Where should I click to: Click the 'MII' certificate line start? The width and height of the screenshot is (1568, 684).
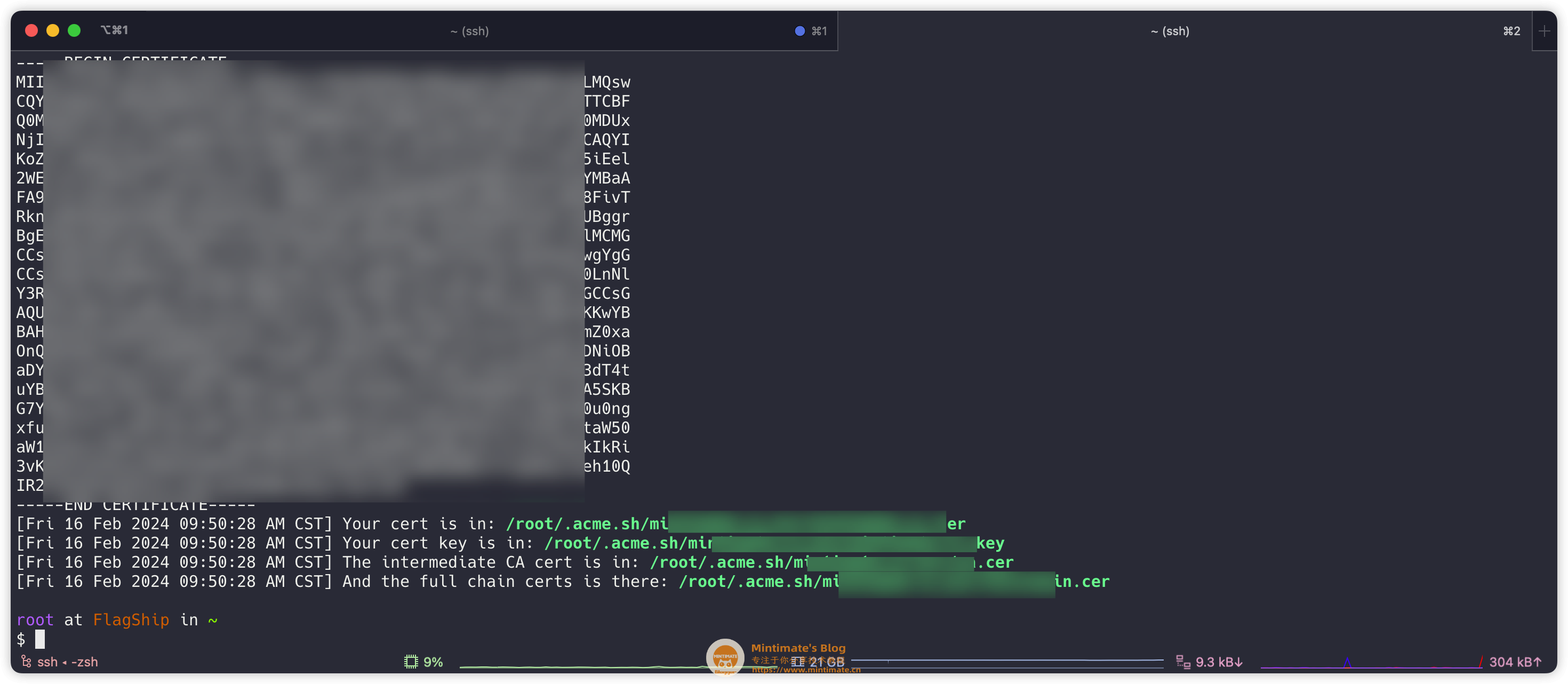click(x=30, y=82)
